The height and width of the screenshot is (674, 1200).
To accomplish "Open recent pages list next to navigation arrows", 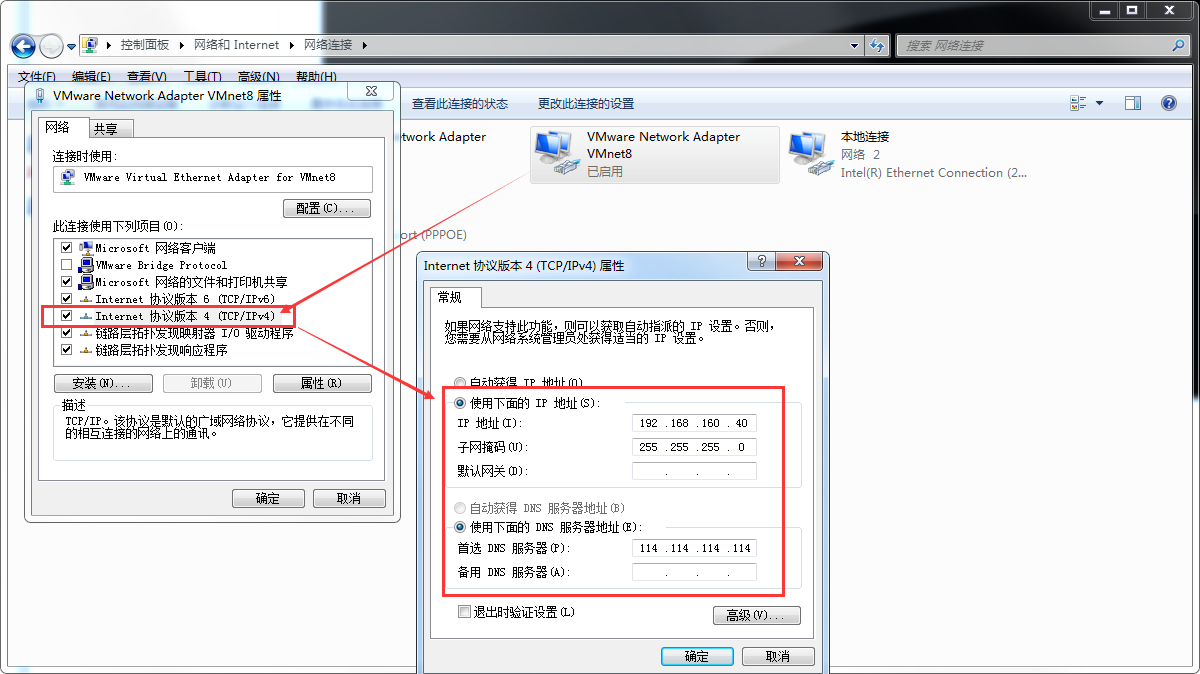I will (70, 46).
